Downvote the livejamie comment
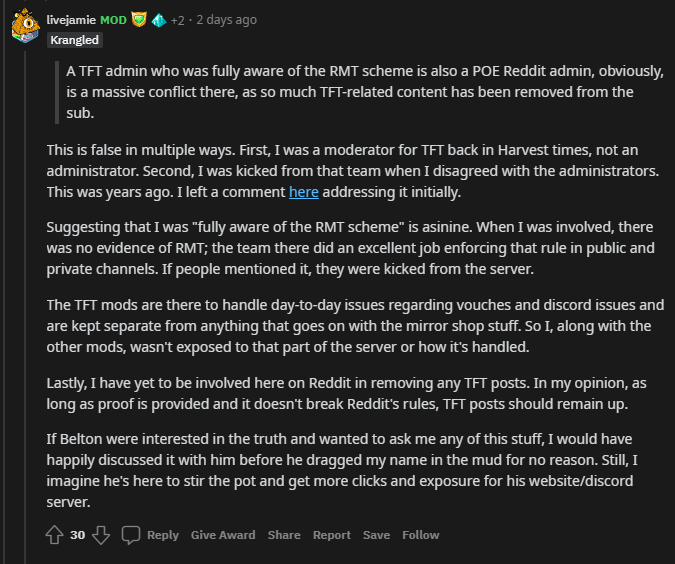 click(101, 535)
